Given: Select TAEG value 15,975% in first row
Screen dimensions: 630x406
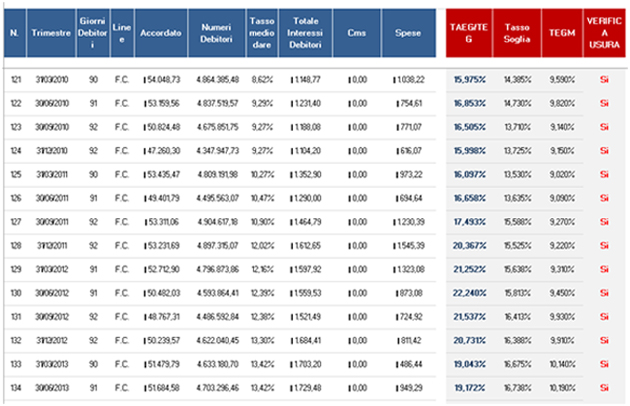Looking at the screenshot, I should pyautogui.click(x=469, y=80).
